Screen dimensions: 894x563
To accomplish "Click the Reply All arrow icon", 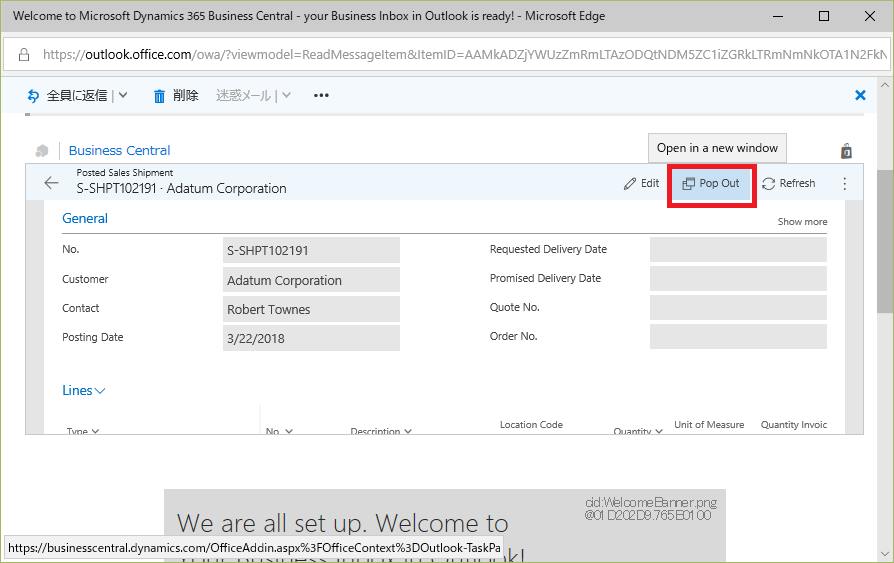I will pos(34,96).
